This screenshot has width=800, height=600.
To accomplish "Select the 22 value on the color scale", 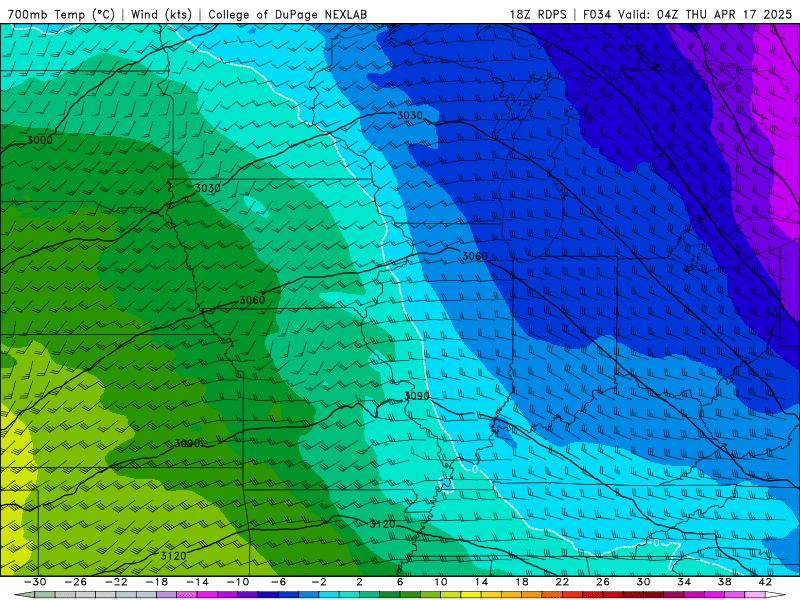I will coord(562,582).
